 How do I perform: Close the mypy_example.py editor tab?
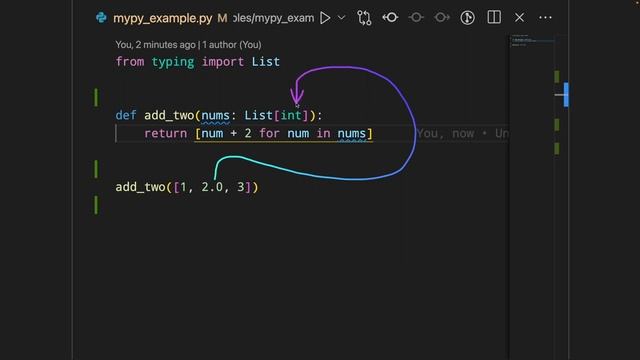pos(519,18)
